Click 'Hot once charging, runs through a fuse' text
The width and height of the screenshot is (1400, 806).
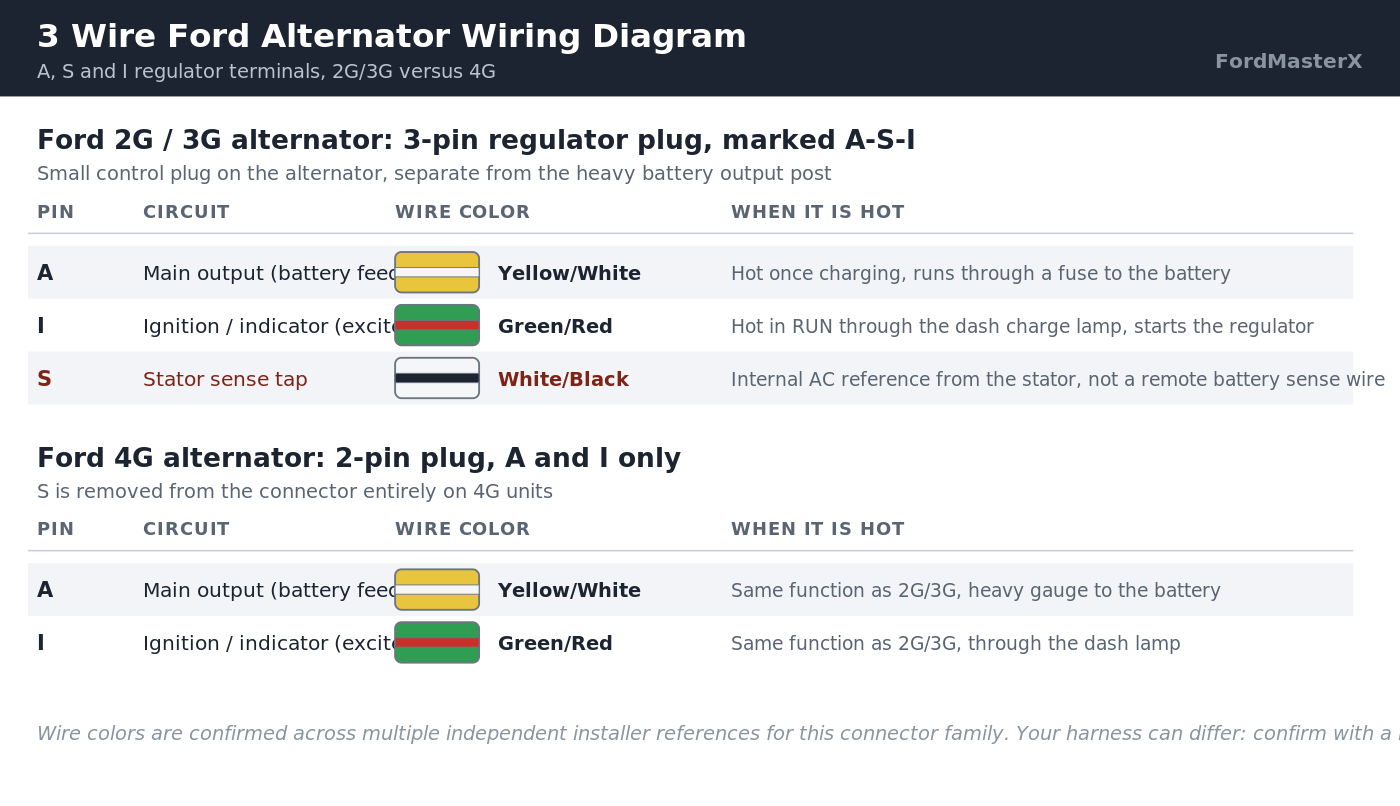pyautogui.click(x=981, y=274)
